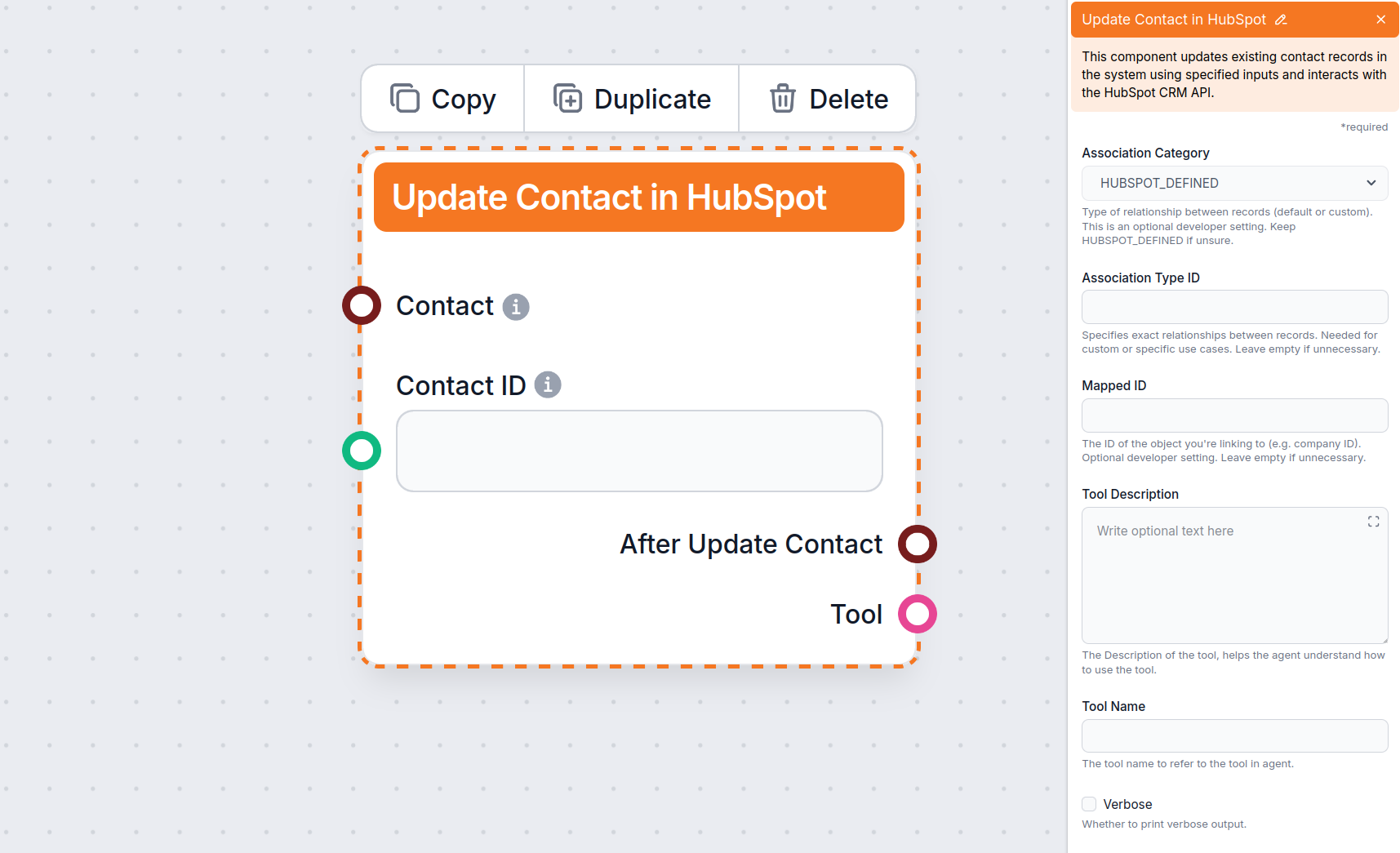Enable the Verbose checkbox
Image resolution: width=1400 pixels, height=853 pixels.
click(x=1088, y=804)
